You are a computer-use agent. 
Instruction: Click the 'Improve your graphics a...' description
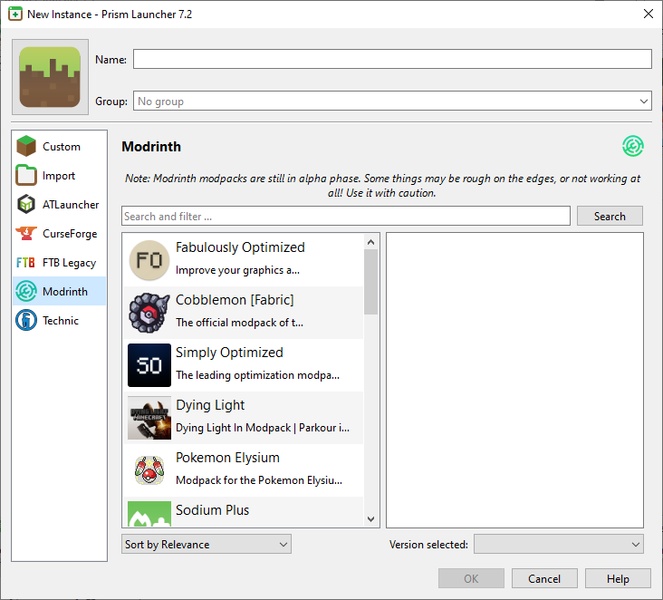[x=238, y=270]
